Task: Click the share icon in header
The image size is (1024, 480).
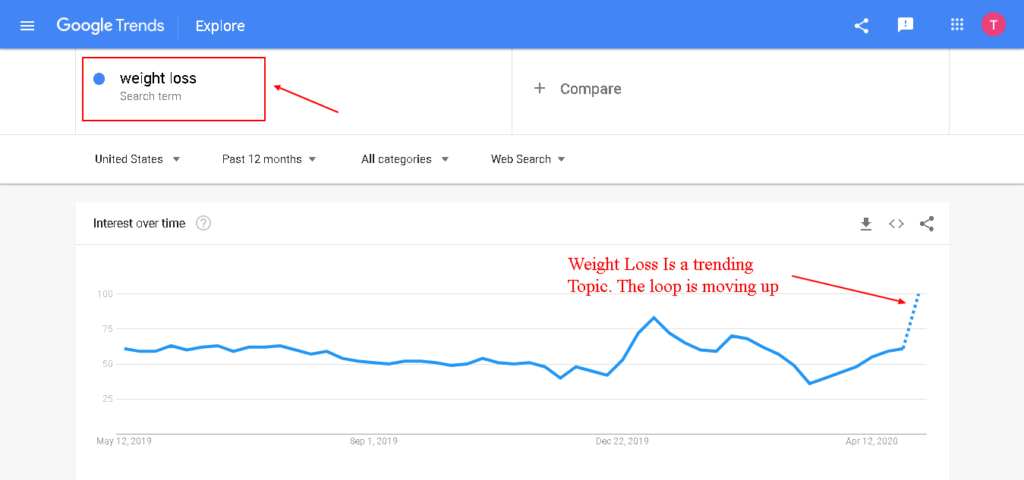Action: [861, 25]
